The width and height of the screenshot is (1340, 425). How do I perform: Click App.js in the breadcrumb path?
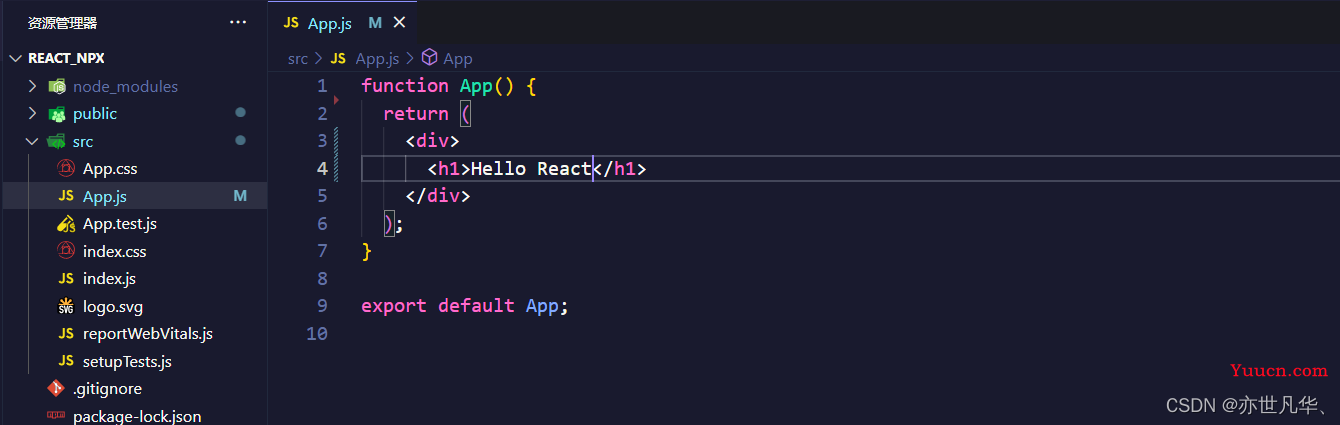[x=377, y=58]
